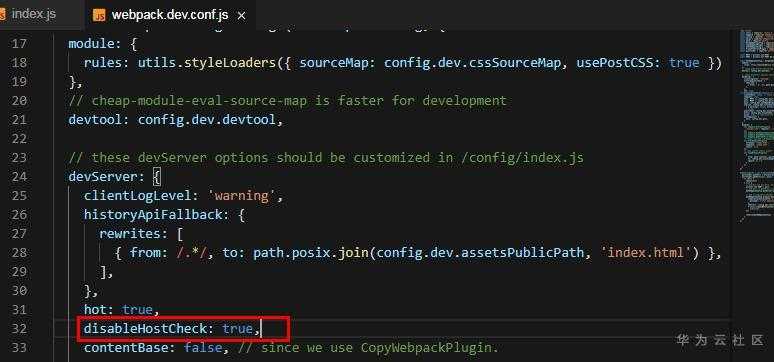
Task: Click 'devtool' property on line 21
Action: [95, 120]
